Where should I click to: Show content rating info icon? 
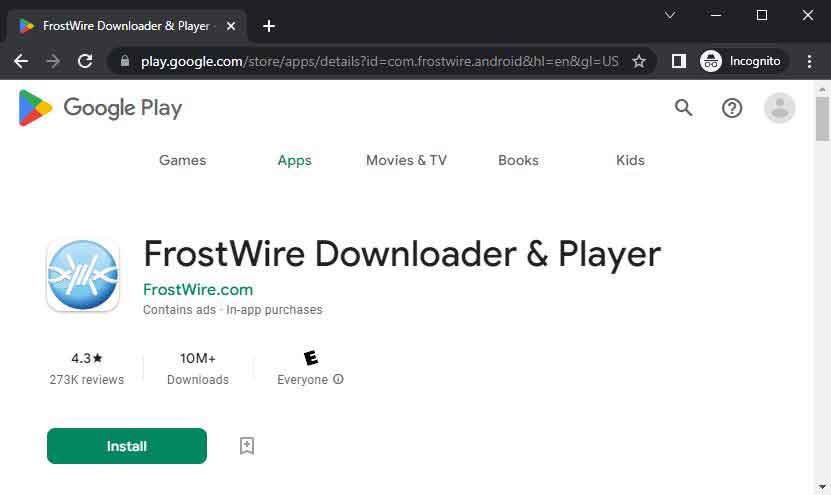pos(338,379)
